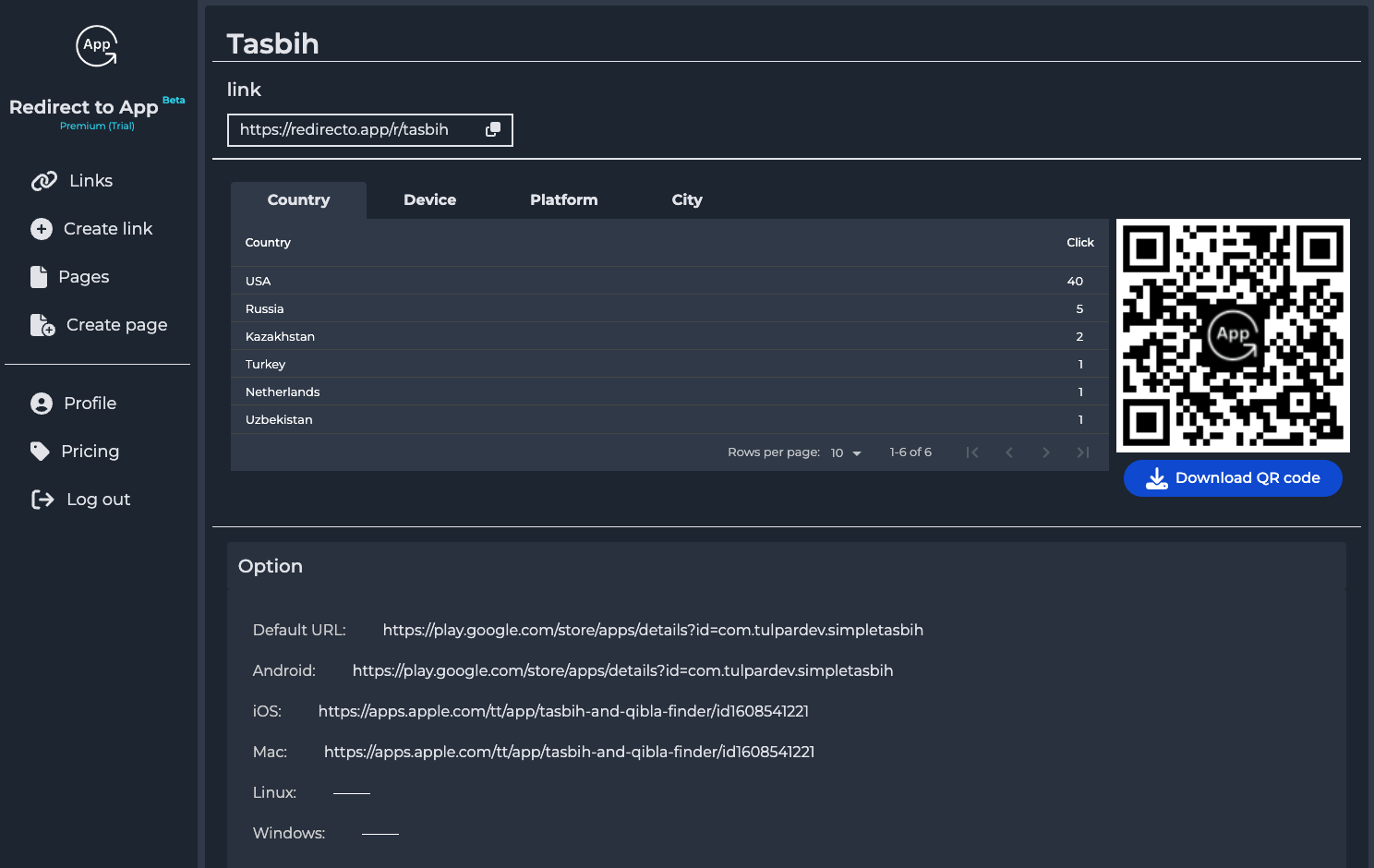This screenshot has width=1374, height=868.
Task: Click the download icon on QR button
Action: pos(1156,478)
